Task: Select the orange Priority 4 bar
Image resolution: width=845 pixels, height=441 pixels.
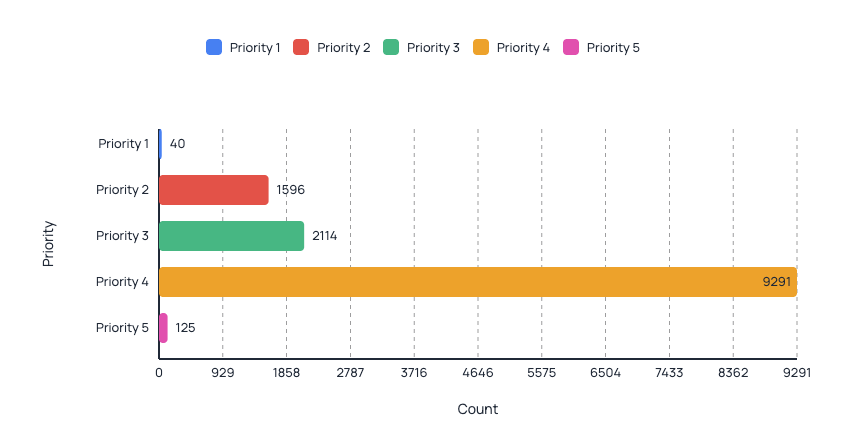Action: click(x=478, y=282)
